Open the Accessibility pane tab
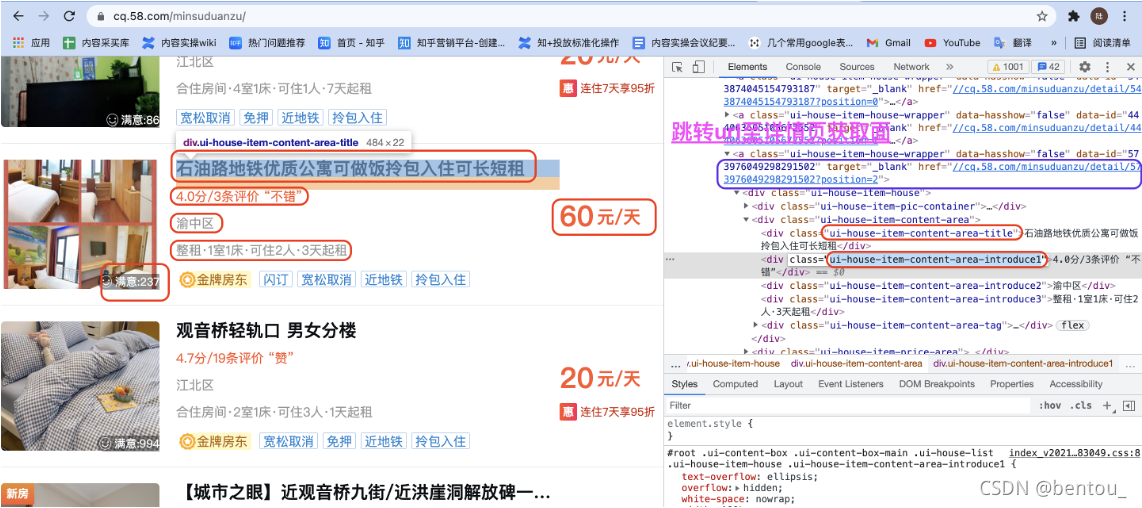This screenshot has height=508, width=1142. (x=1076, y=384)
